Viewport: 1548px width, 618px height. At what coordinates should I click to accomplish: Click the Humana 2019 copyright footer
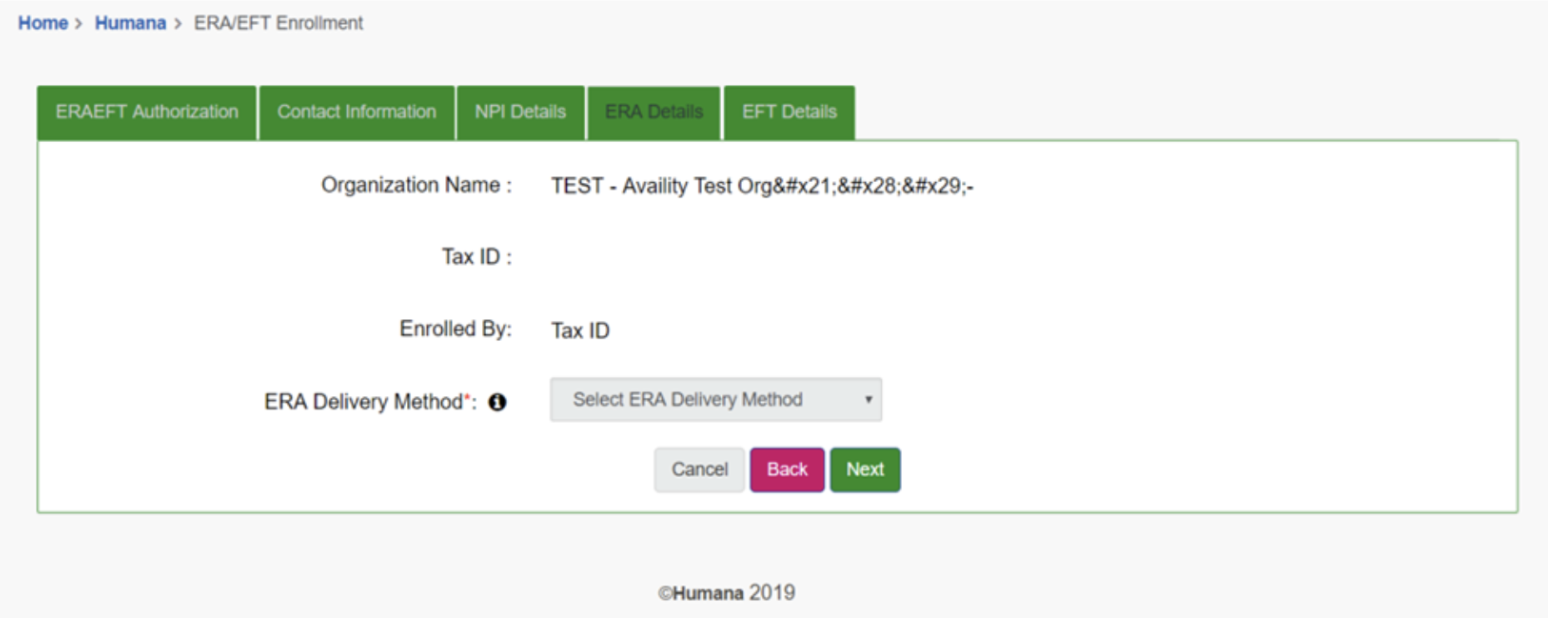726,593
